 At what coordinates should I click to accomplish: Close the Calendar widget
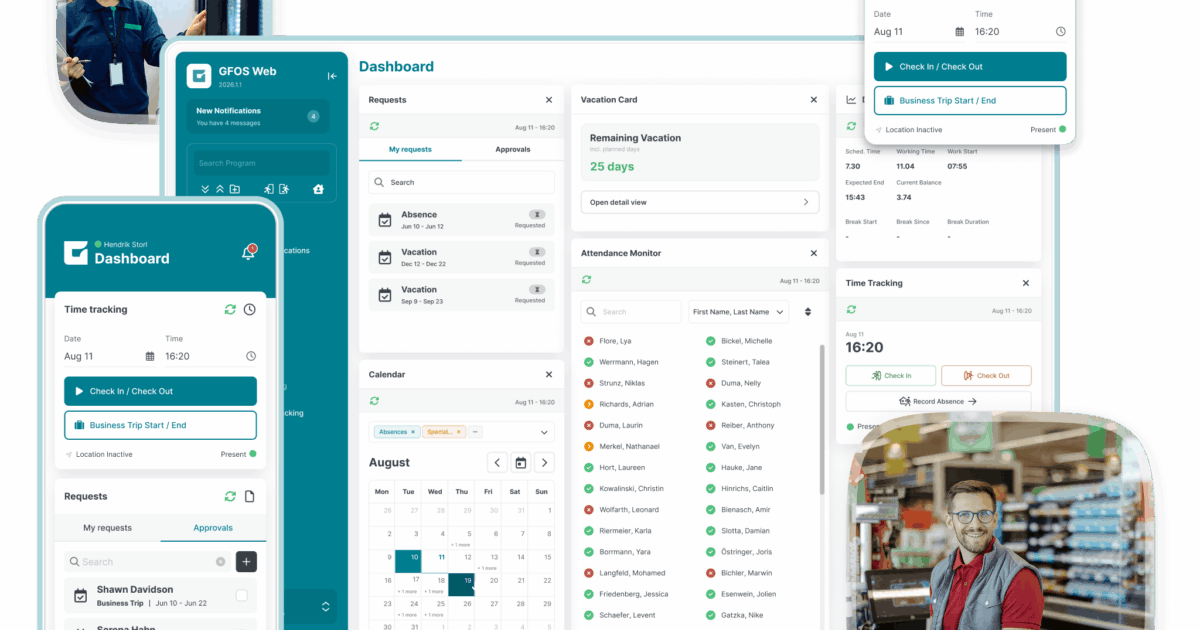(x=549, y=374)
